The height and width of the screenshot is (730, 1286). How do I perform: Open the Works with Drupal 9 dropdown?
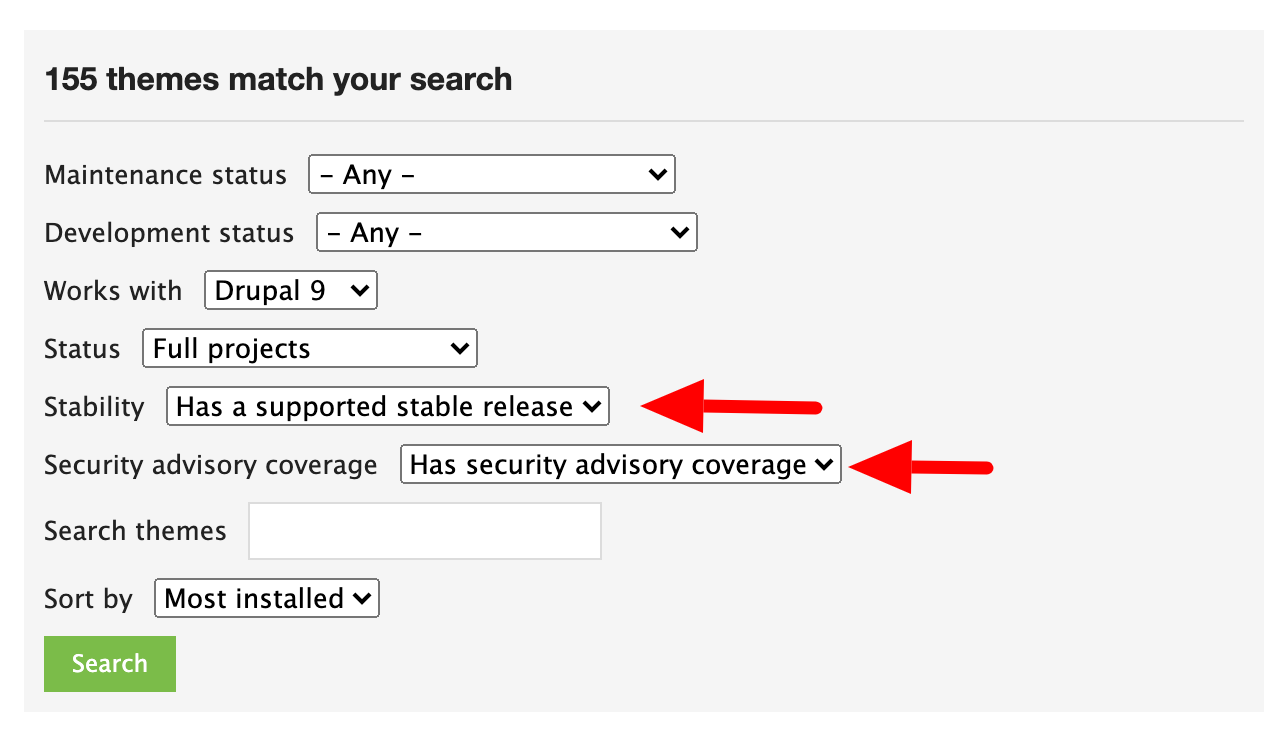(290, 290)
